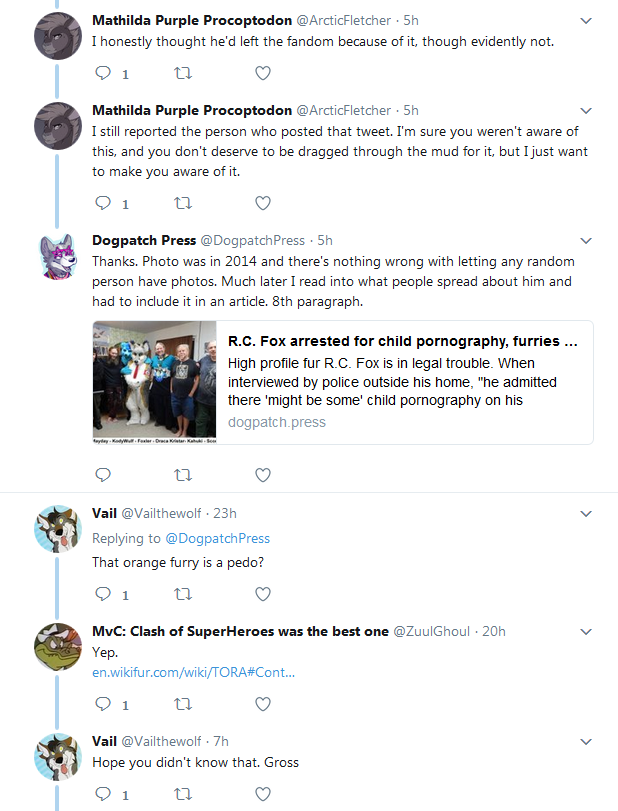Image resolution: width=618 pixels, height=811 pixels.
Task: Reply to the 'left the fandom' tweet
Action: (x=103, y=73)
